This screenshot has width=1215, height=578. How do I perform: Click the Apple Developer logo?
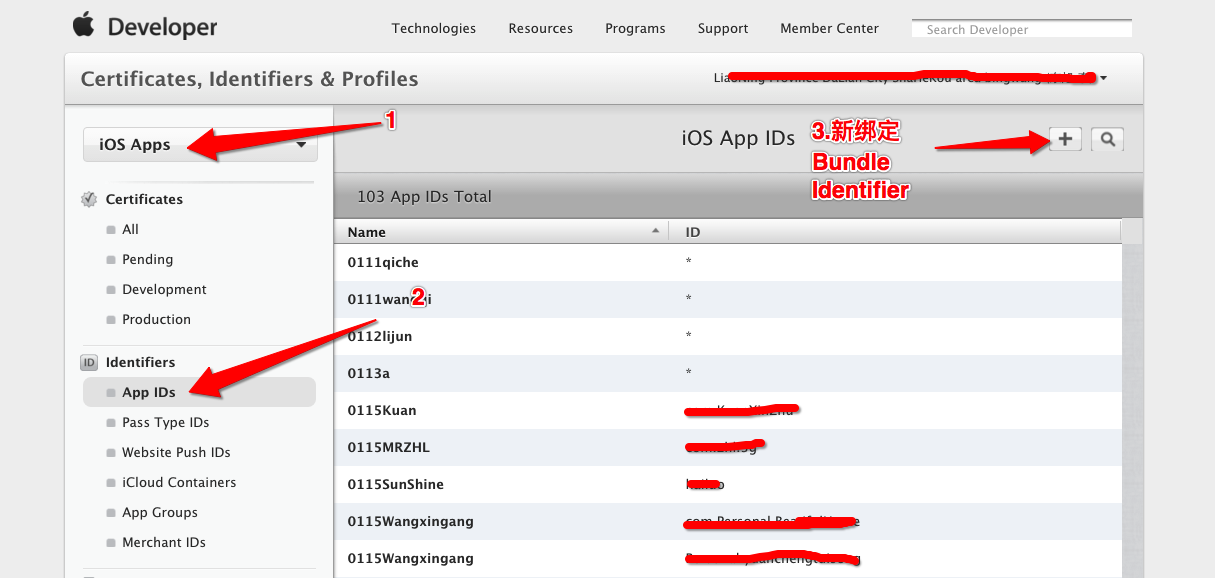[144, 27]
